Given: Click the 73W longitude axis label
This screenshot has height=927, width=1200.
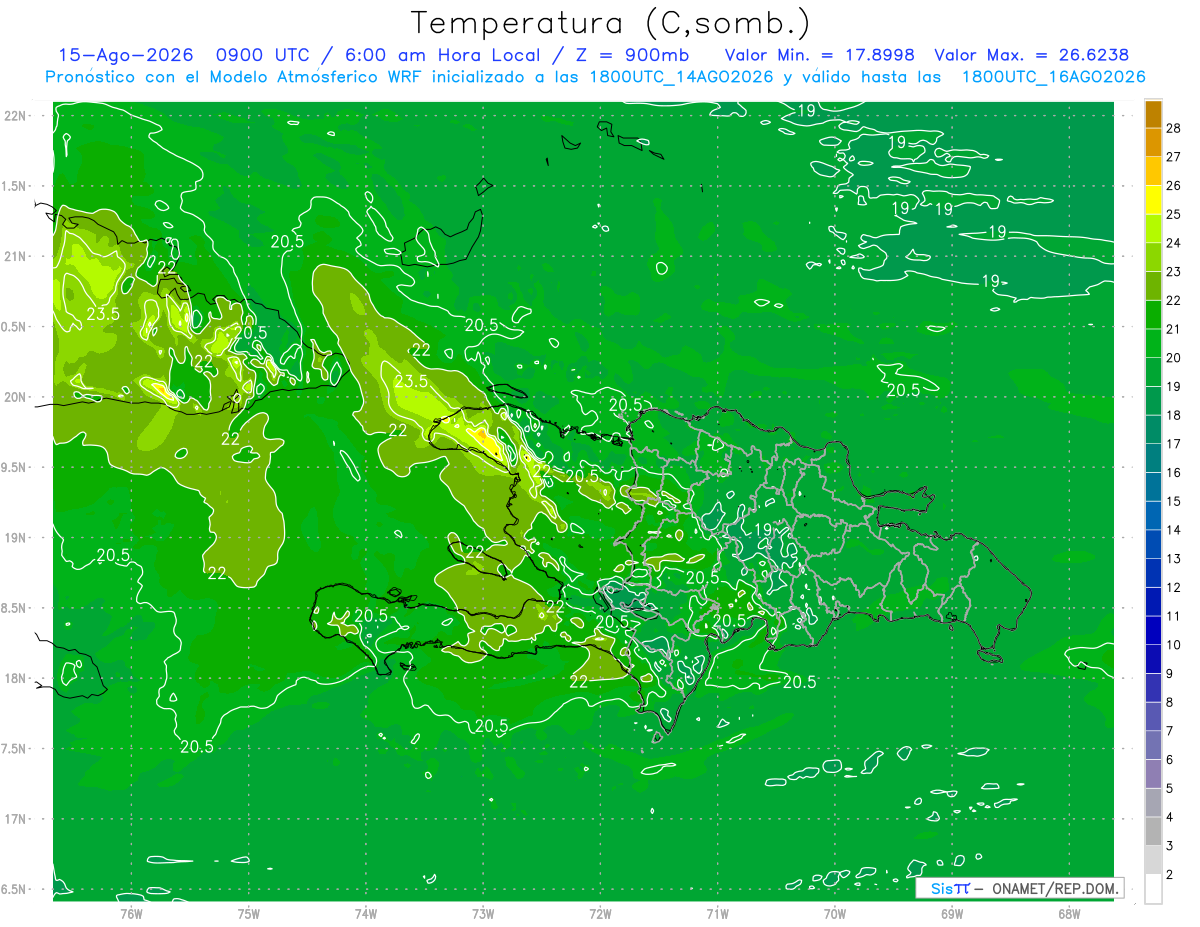Looking at the screenshot, I should [483, 913].
